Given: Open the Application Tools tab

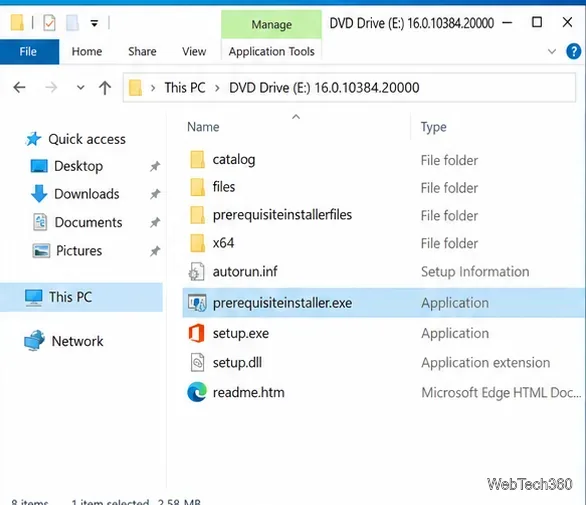Looking at the screenshot, I should 271,52.
